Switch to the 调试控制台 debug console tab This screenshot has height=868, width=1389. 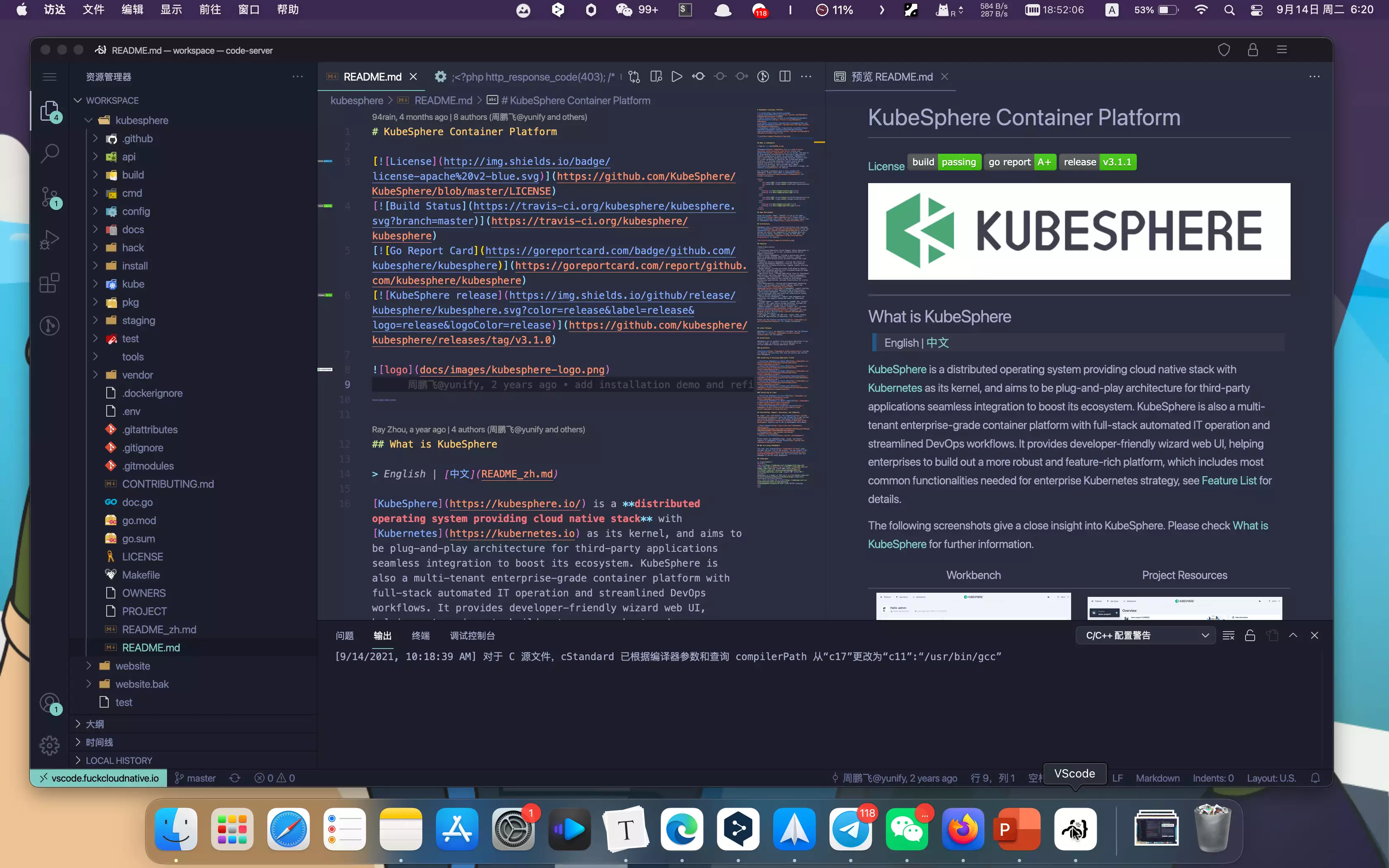(x=472, y=636)
